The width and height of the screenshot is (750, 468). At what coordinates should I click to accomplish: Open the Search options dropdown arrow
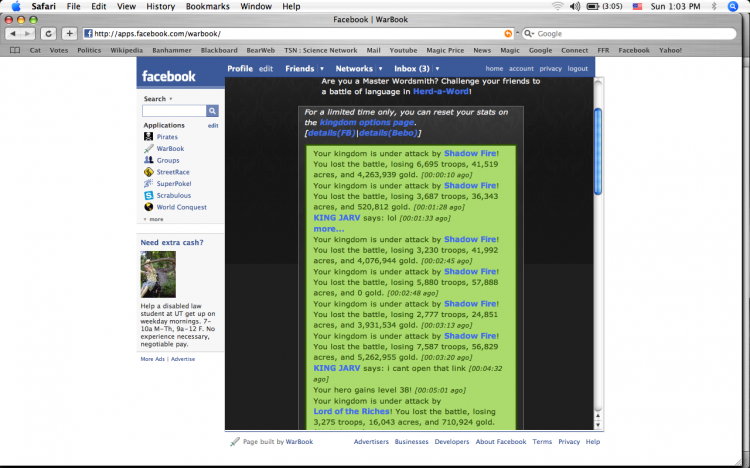tap(171, 99)
